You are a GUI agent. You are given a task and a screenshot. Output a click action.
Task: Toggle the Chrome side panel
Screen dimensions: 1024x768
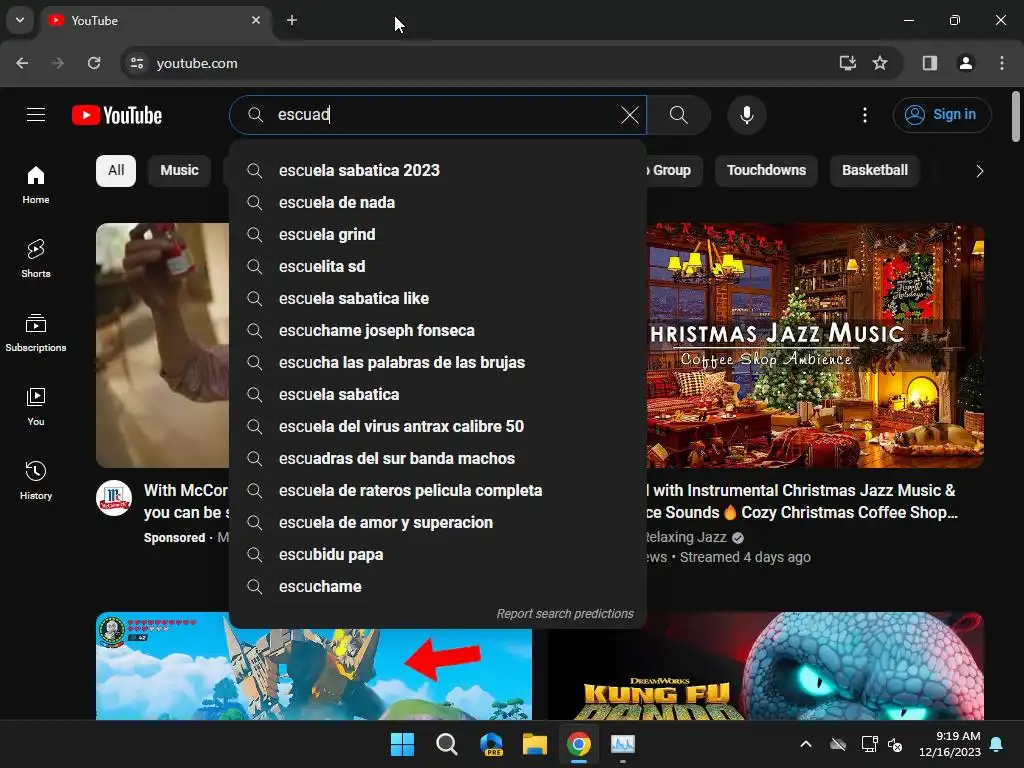coord(930,63)
